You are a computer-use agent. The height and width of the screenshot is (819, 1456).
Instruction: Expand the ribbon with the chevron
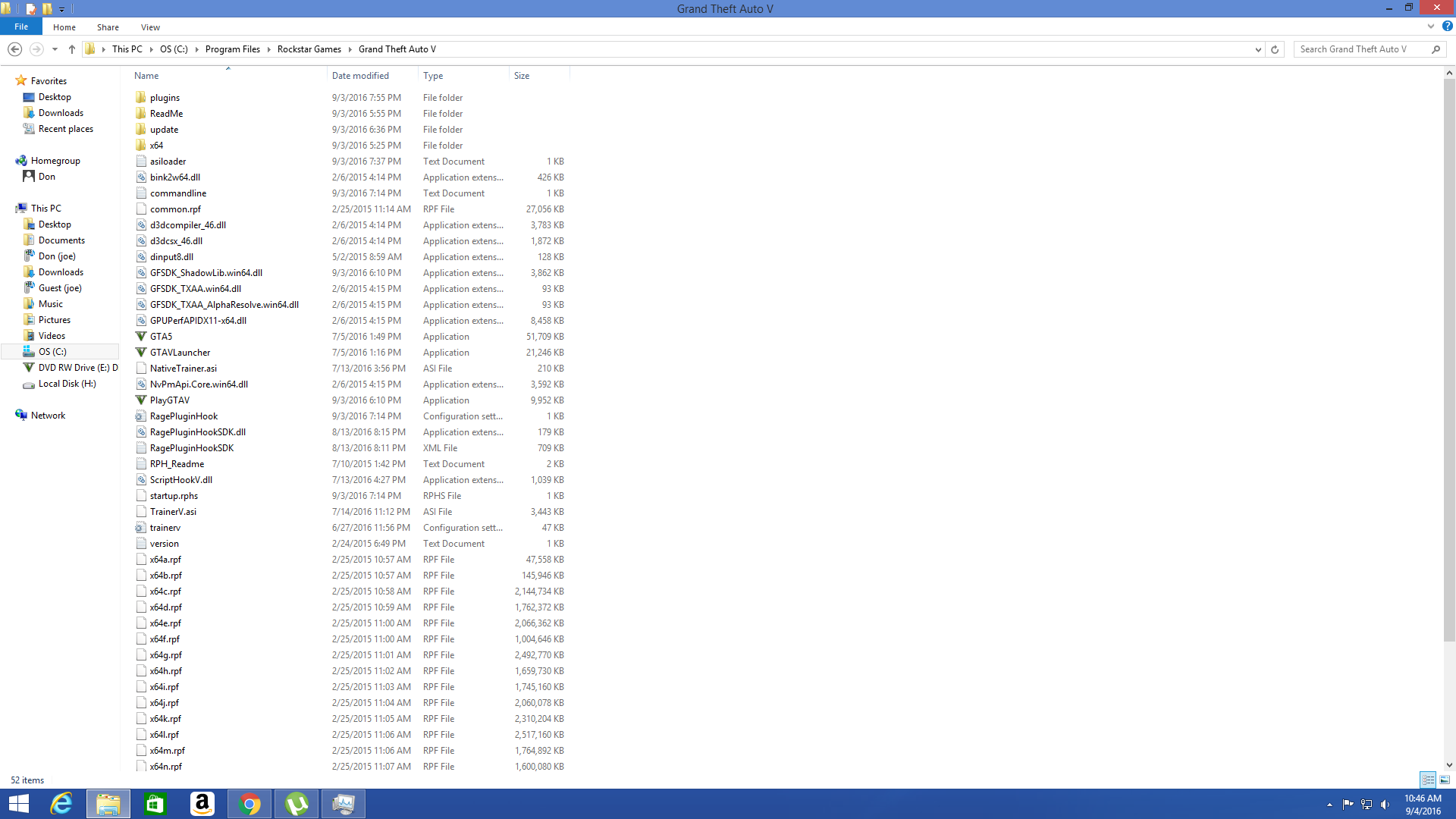(1431, 27)
